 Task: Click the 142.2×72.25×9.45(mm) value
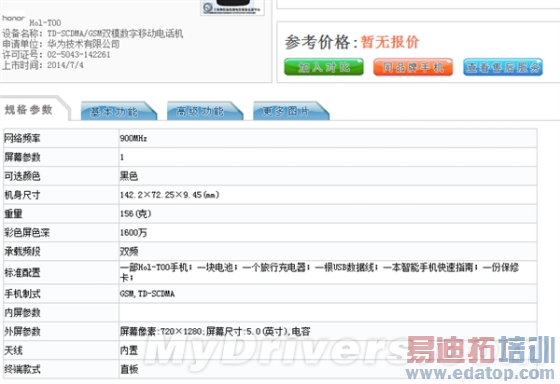point(170,195)
